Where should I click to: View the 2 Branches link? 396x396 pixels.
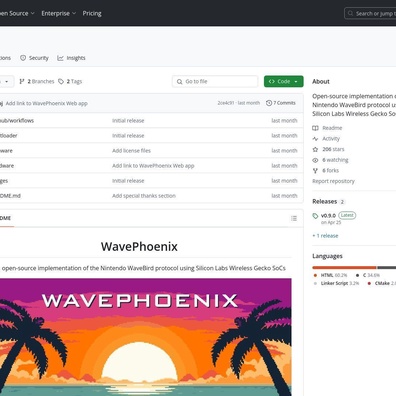coord(37,81)
